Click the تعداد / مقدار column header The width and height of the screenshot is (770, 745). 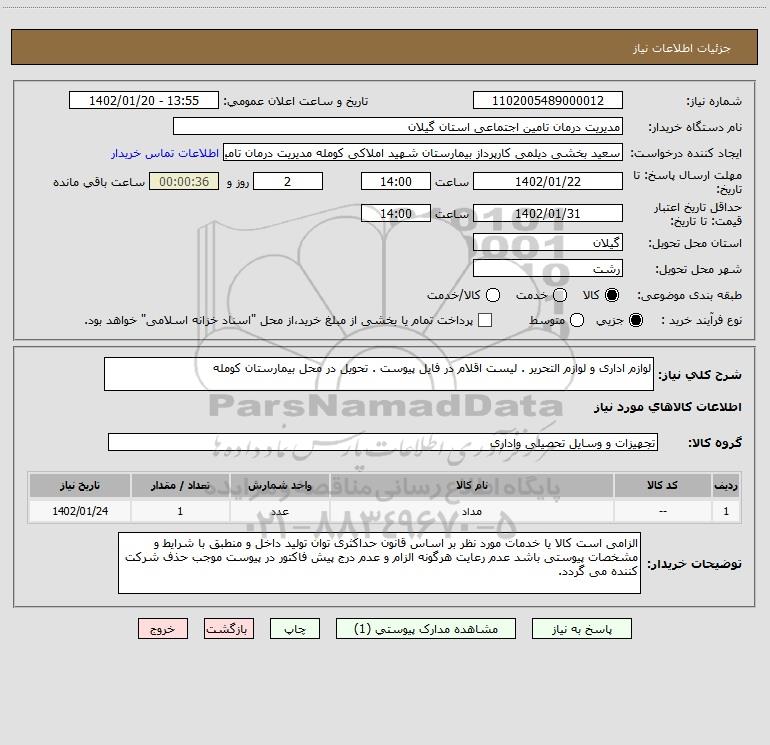[180, 485]
